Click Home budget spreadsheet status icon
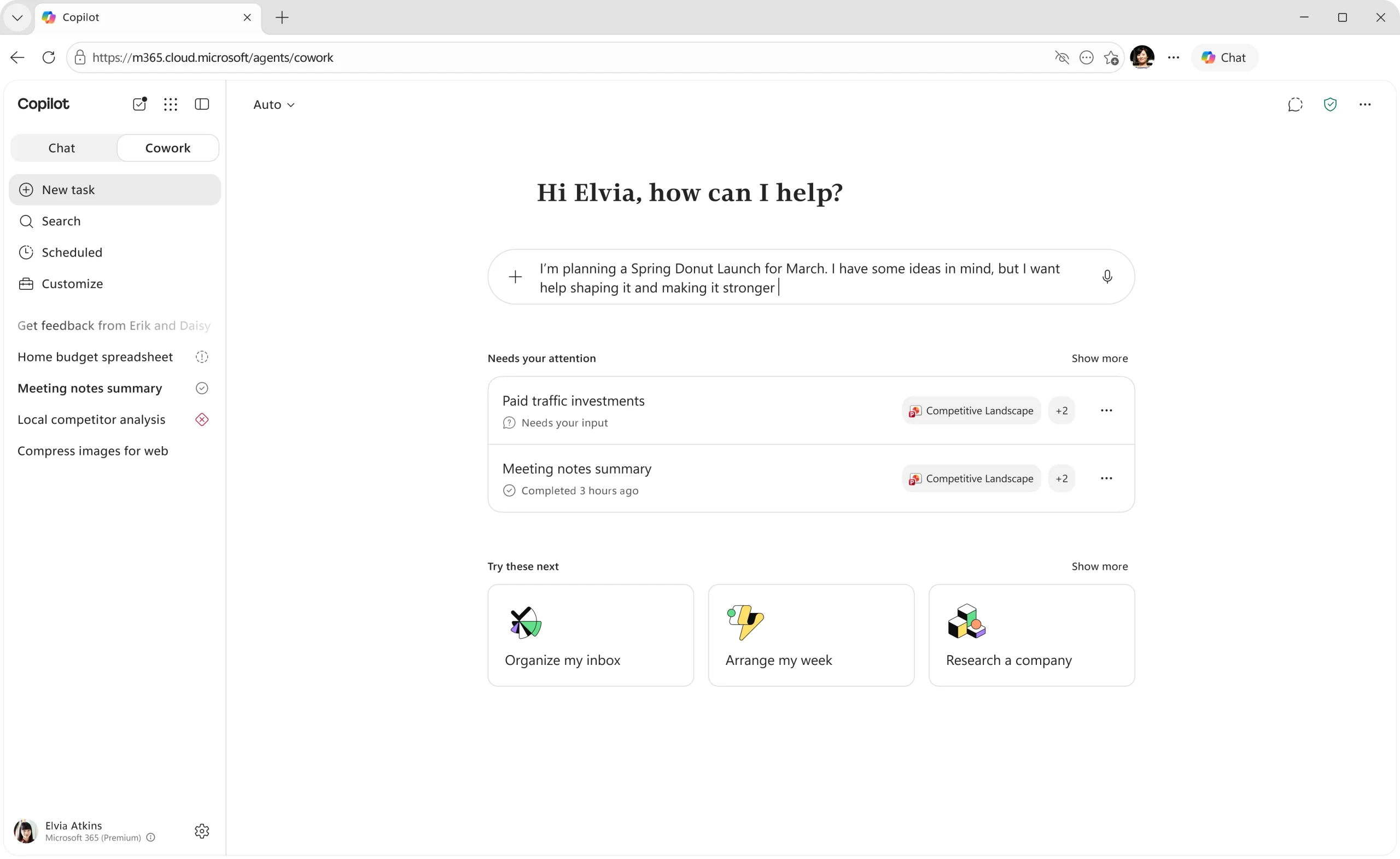This screenshot has height=859, width=1400. 202,358
